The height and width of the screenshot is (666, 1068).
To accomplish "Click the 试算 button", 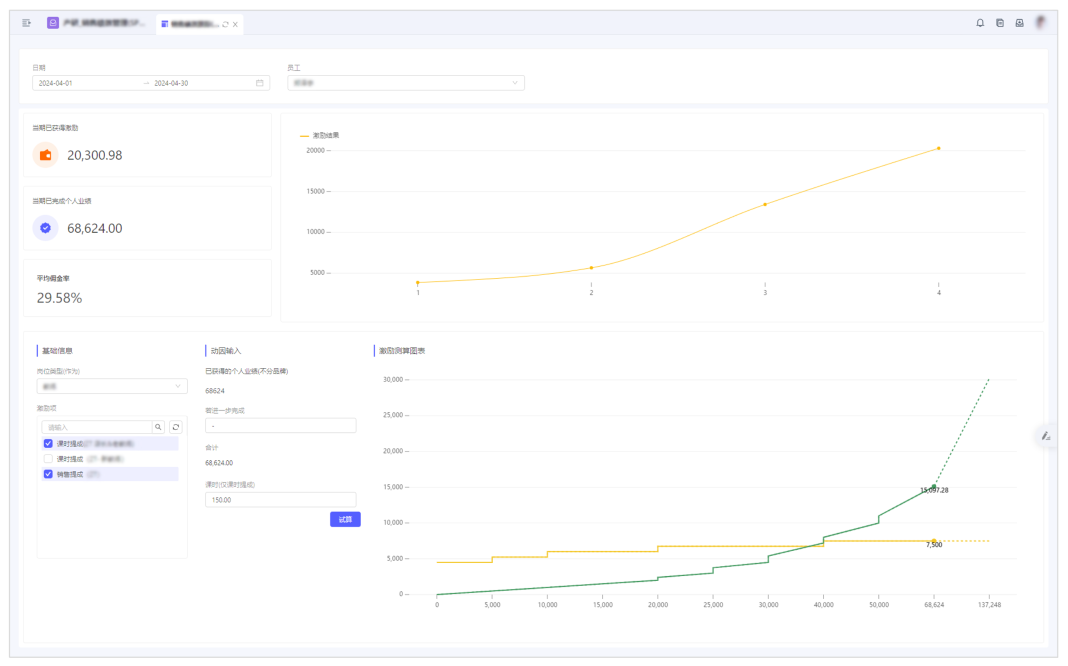I will (345, 520).
